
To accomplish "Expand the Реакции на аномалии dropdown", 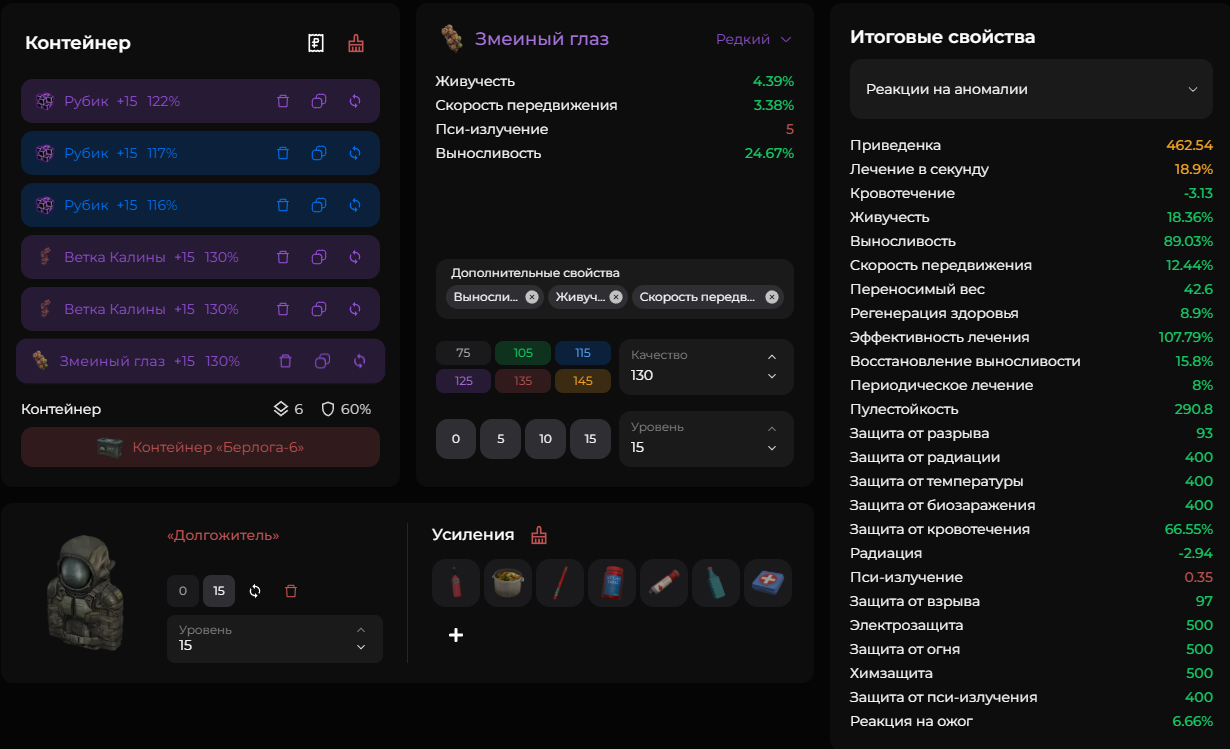I will (1030, 89).
